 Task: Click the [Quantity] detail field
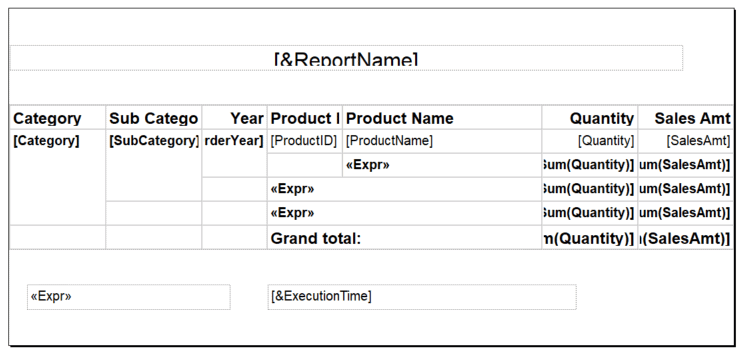589,141
